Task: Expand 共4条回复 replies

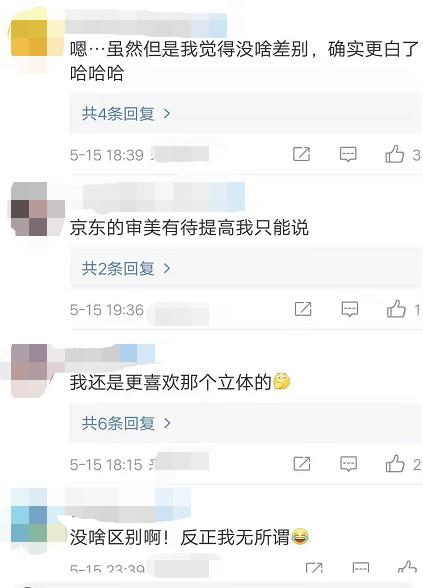Action: coord(126,113)
